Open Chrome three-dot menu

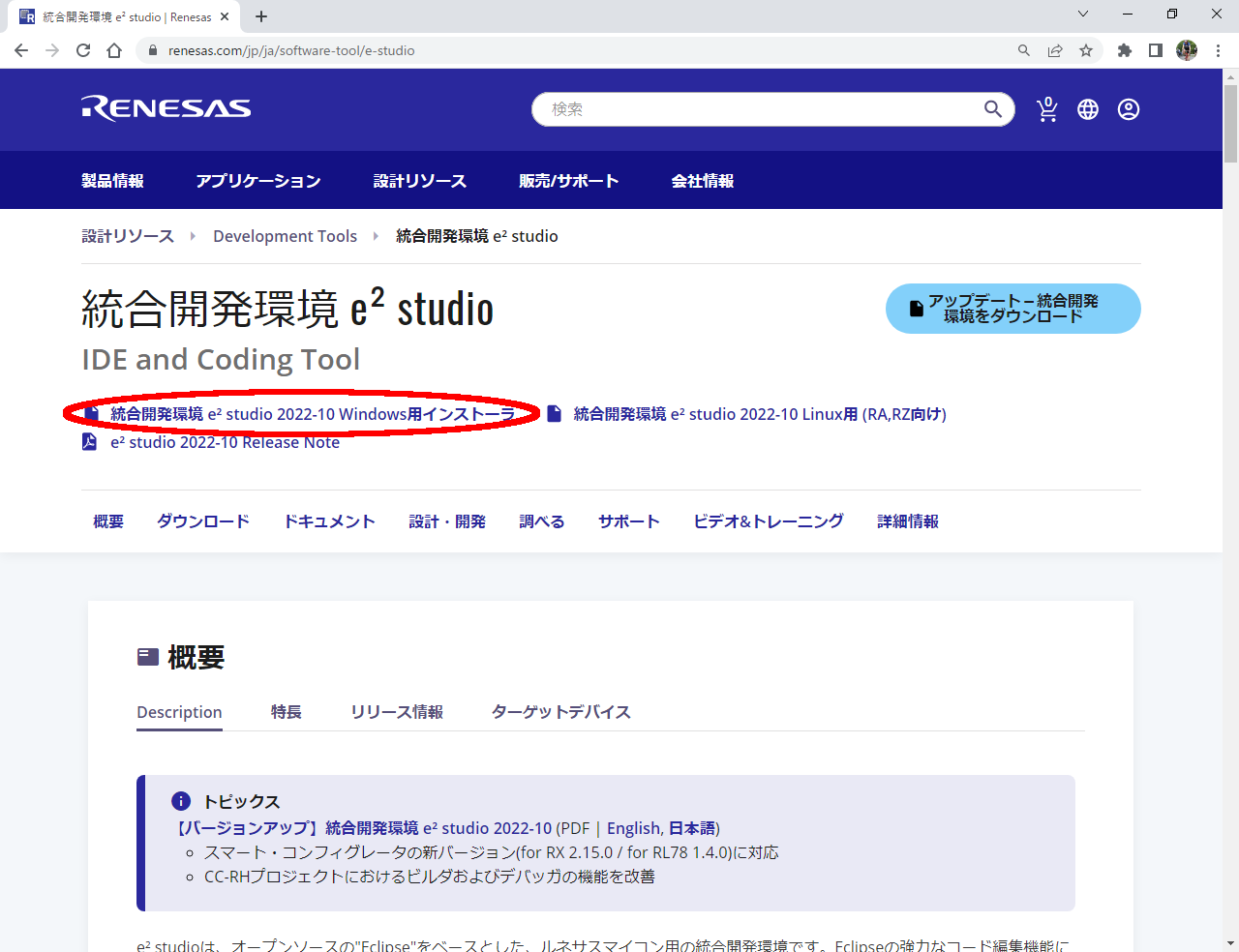click(1218, 50)
